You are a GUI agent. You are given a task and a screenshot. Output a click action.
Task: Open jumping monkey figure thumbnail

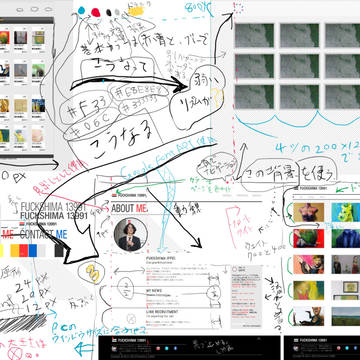click(x=308, y=316)
